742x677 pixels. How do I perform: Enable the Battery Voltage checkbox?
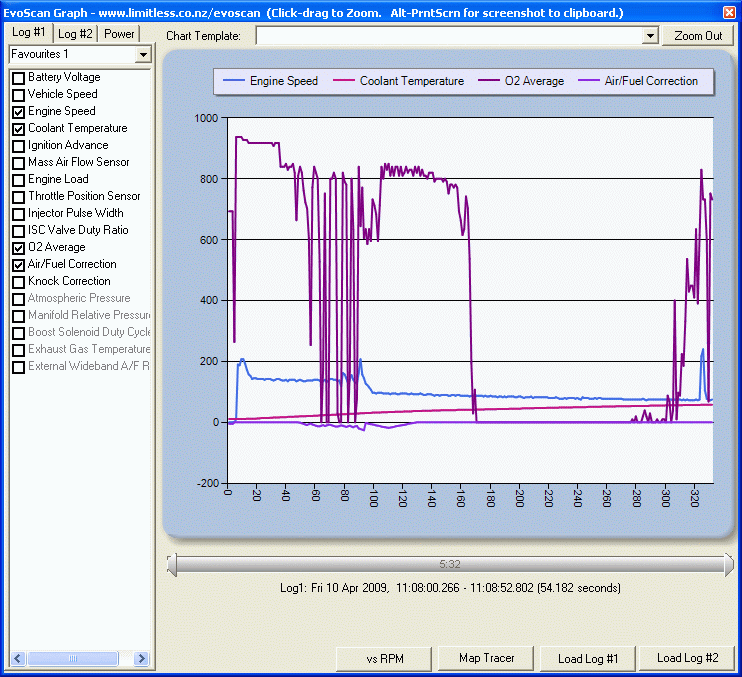click(x=18, y=78)
